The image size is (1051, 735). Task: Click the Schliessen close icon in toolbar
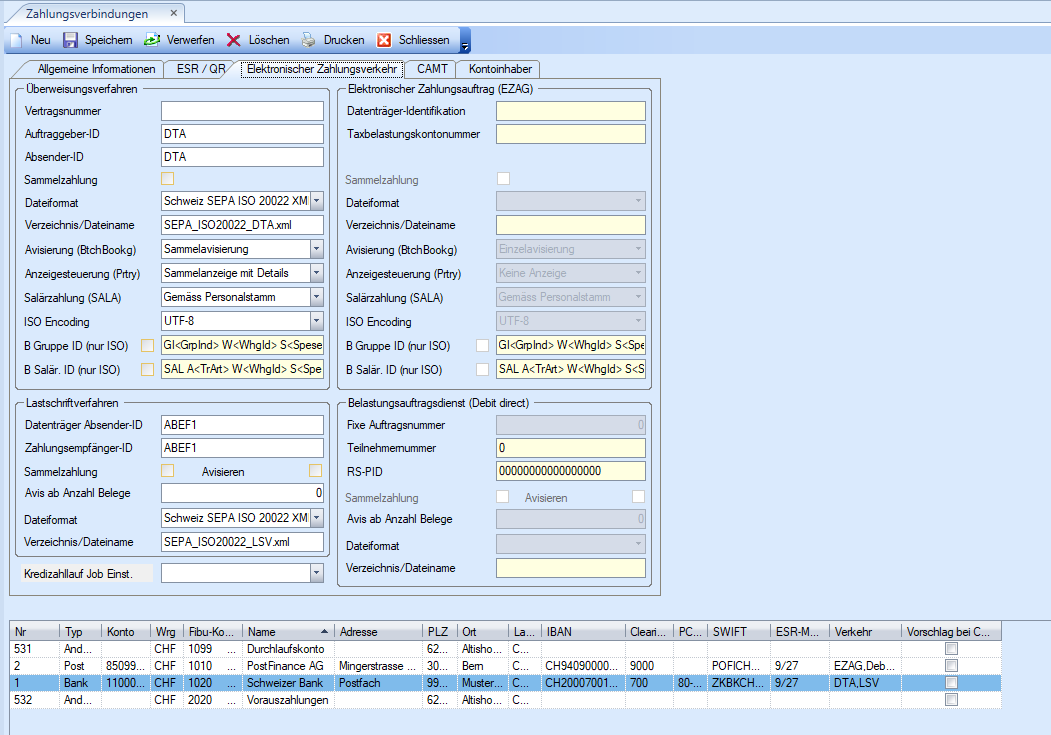384,40
